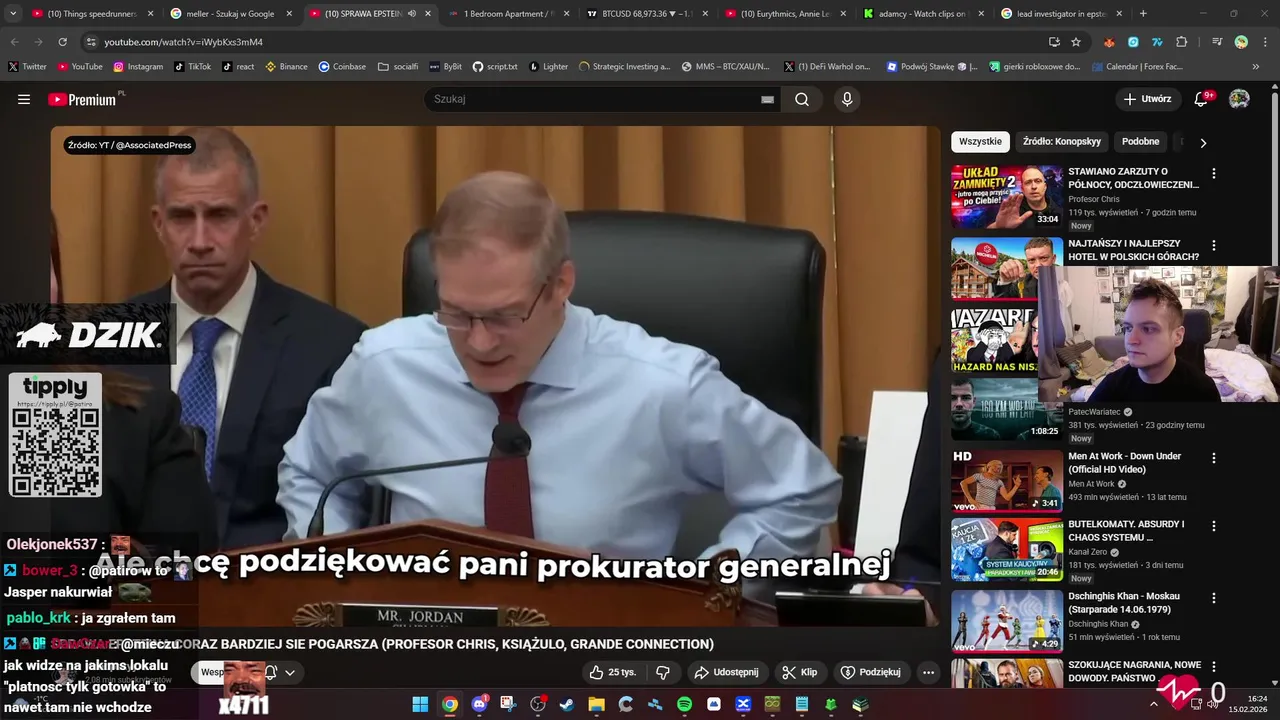
Task: Select the Podobne filter chip
Action: click(x=1140, y=142)
